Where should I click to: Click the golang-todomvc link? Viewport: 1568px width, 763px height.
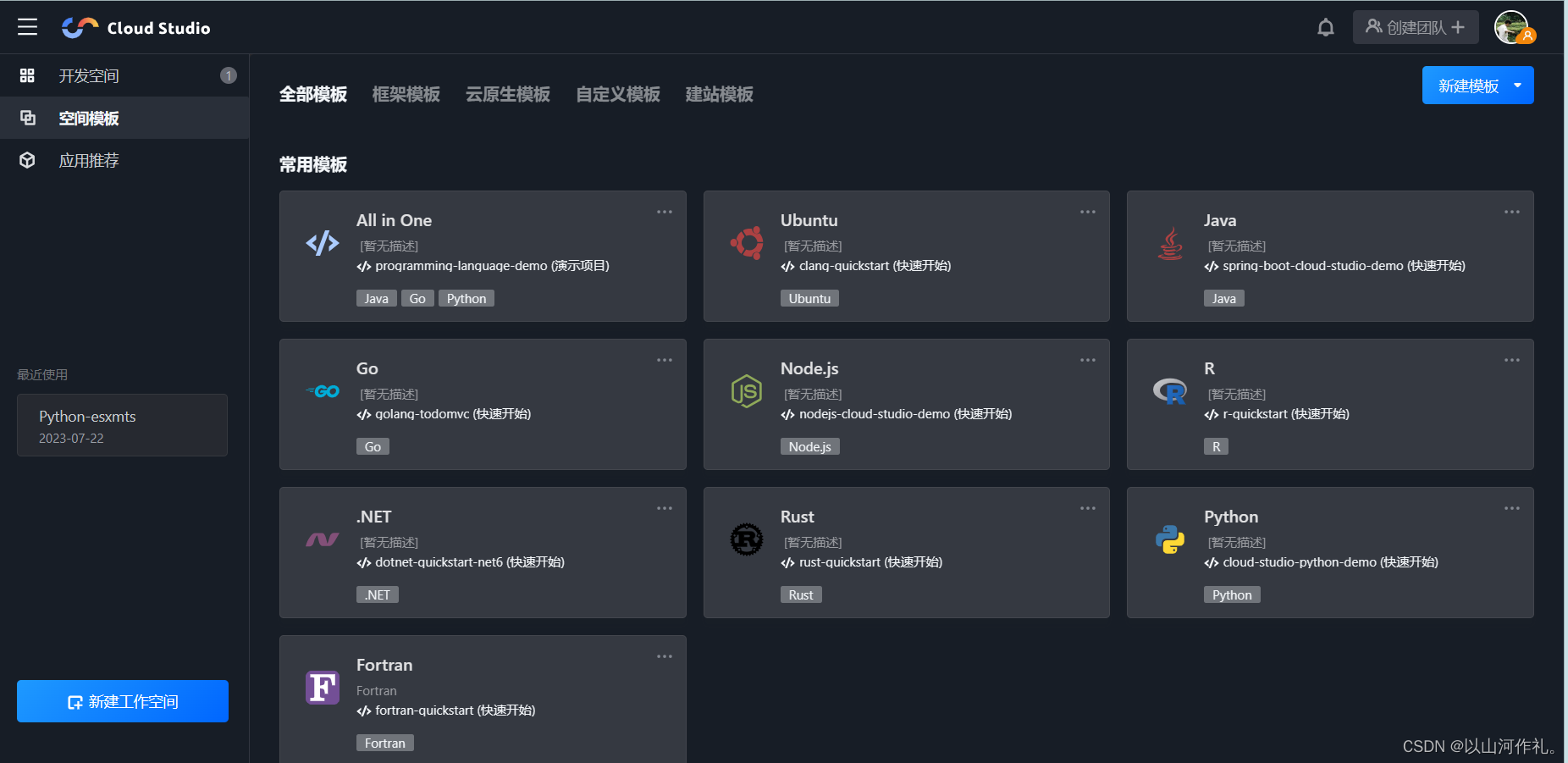click(x=444, y=414)
